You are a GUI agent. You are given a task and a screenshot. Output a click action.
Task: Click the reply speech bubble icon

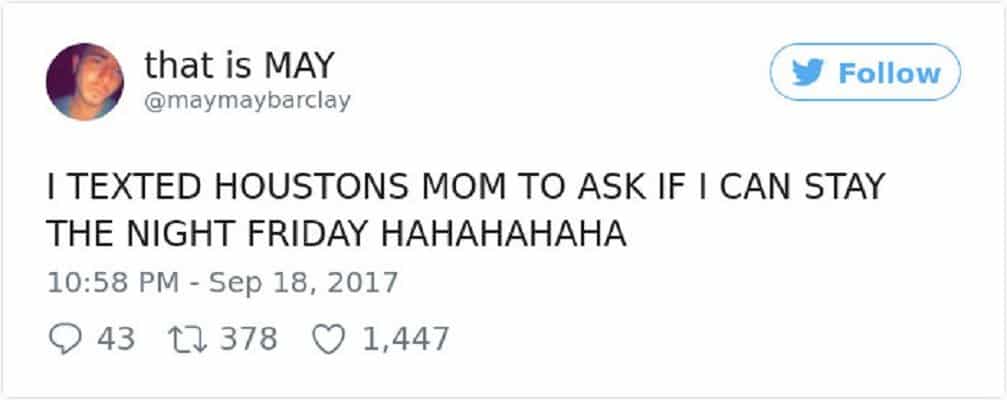click(x=62, y=339)
